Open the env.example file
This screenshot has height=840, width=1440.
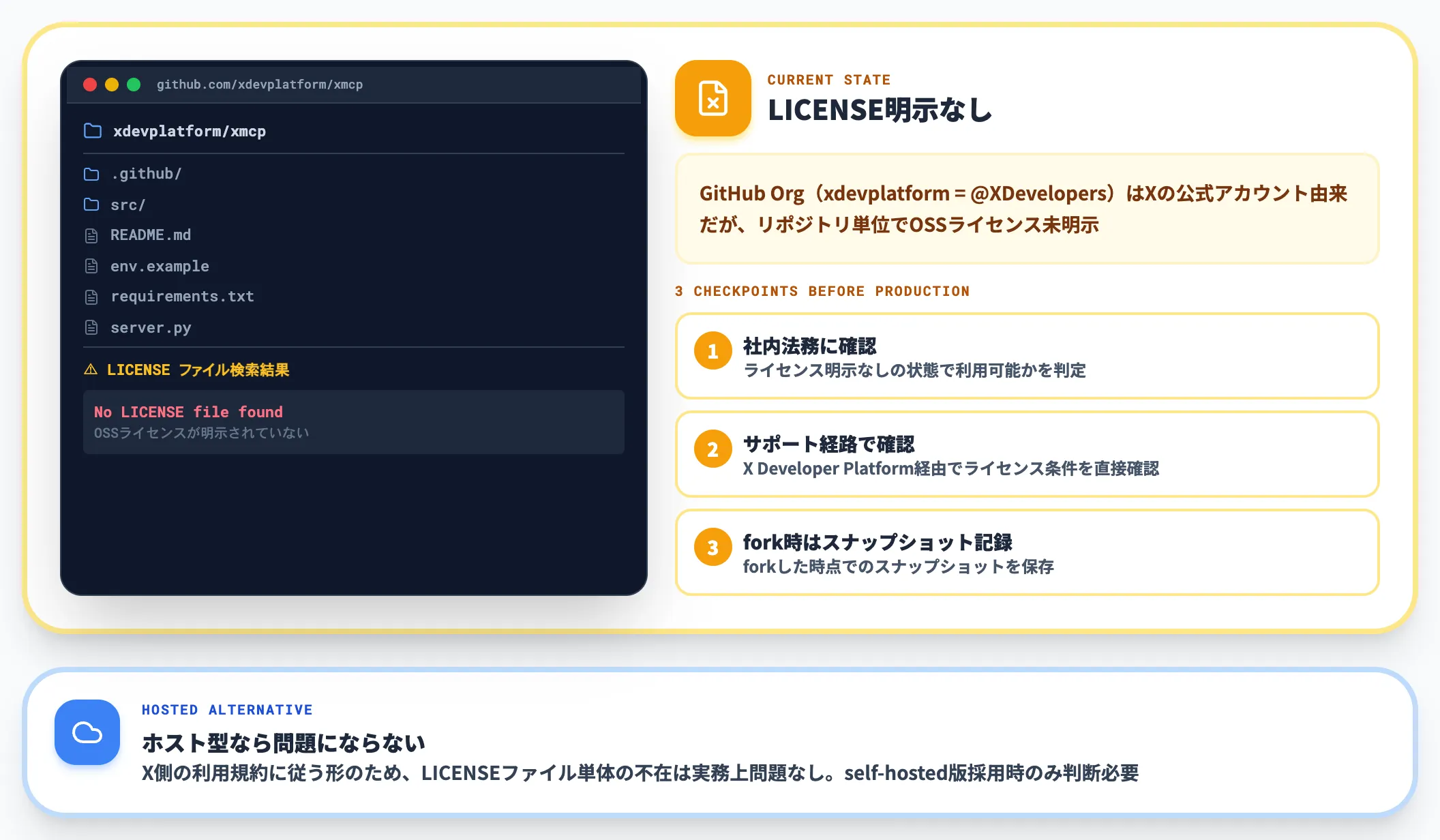click(354, 266)
